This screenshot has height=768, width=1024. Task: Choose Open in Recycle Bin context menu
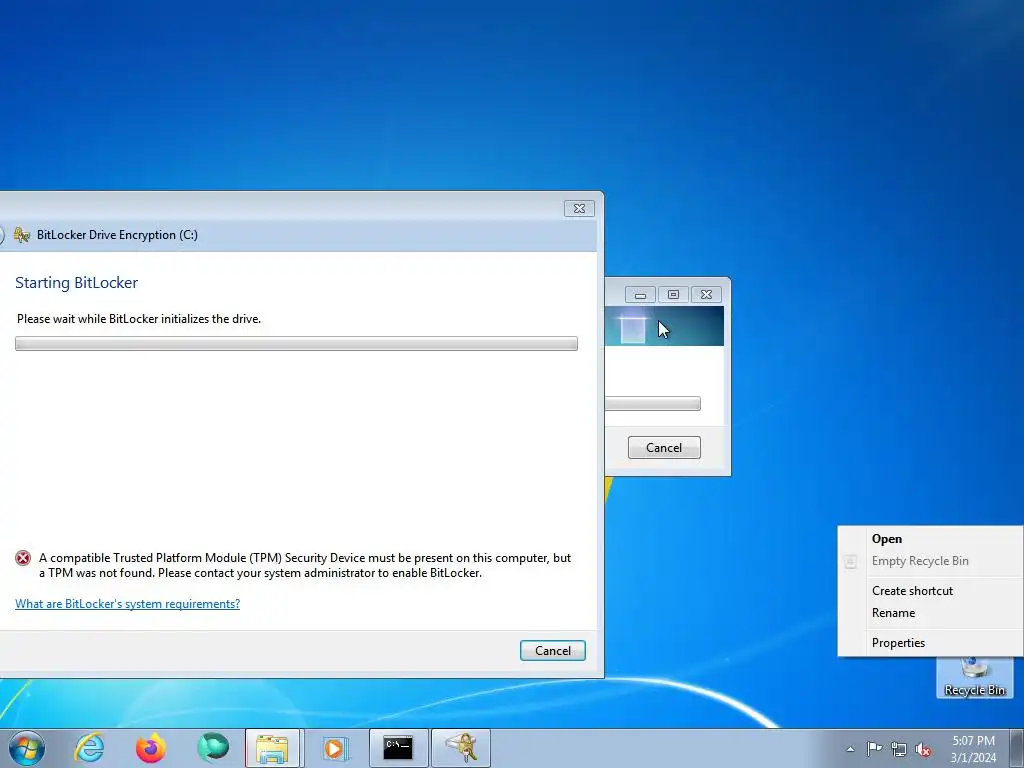pos(930,539)
